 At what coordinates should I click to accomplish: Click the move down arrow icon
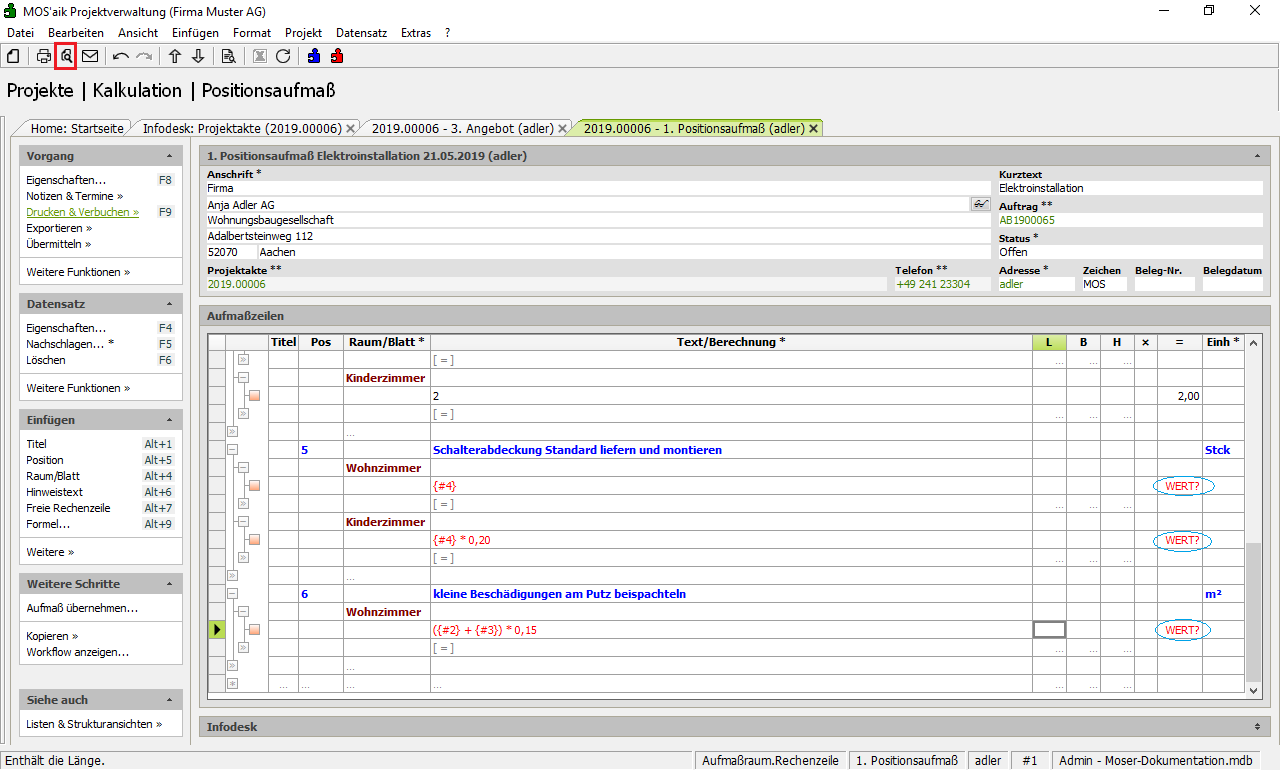click(198, 56)
